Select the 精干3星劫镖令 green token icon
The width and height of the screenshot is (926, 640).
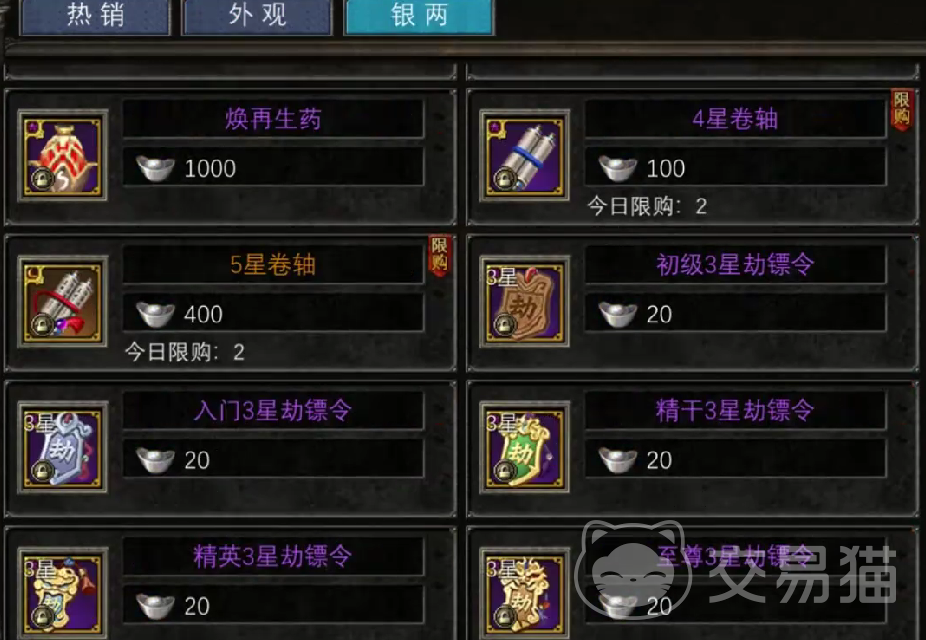coord(524,448)
